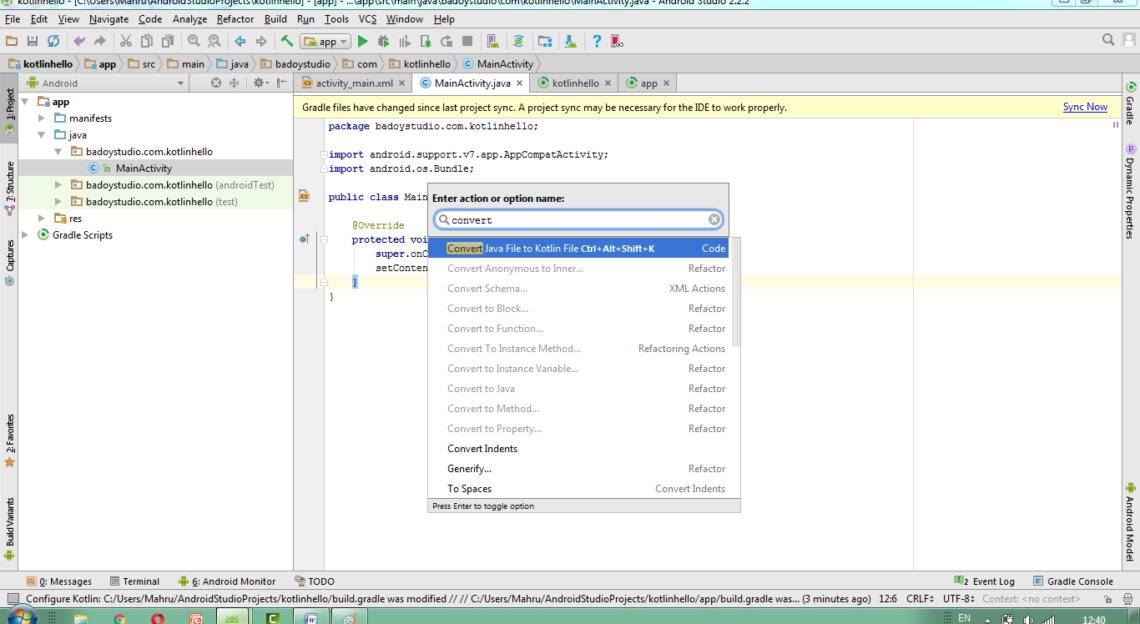The height and width of the screenshot is (624, 1140).
Task: Click the Debug app bug icon
Action: 384,41
